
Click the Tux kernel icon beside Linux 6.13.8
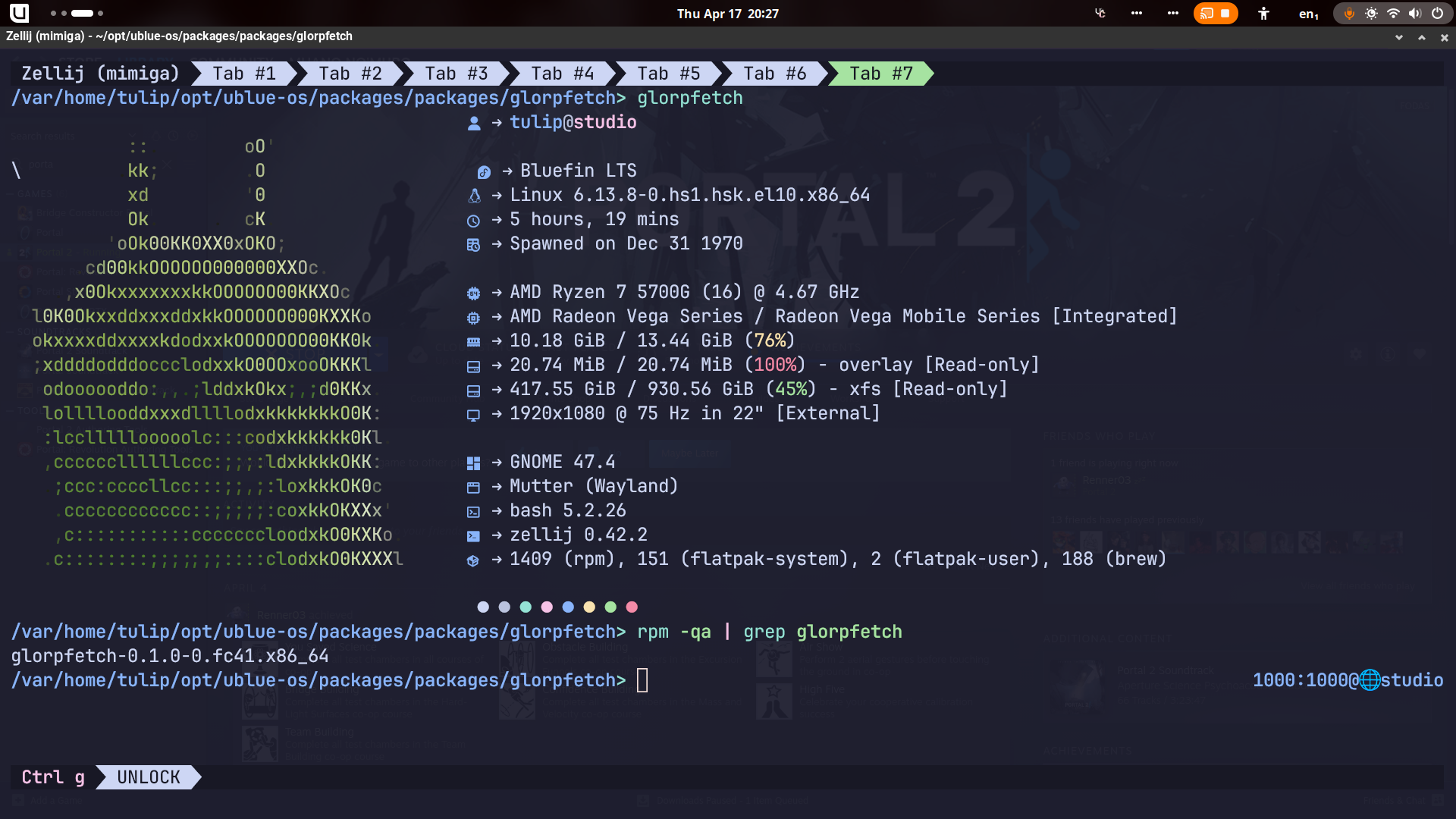tap(474, 196)
